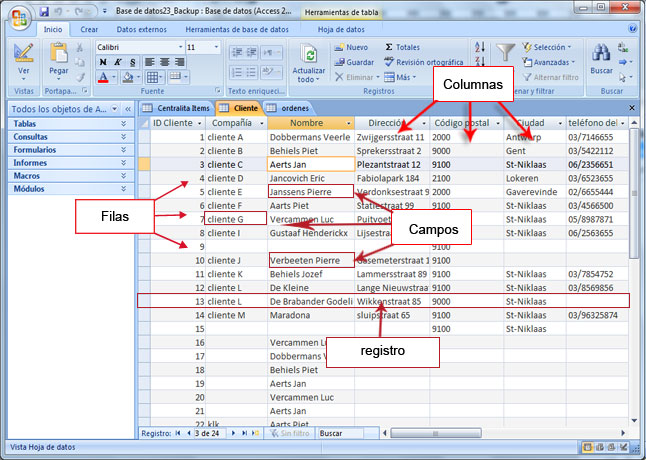
Task: Open the Datos externos ribbon tab
Action: coord(138,29)
